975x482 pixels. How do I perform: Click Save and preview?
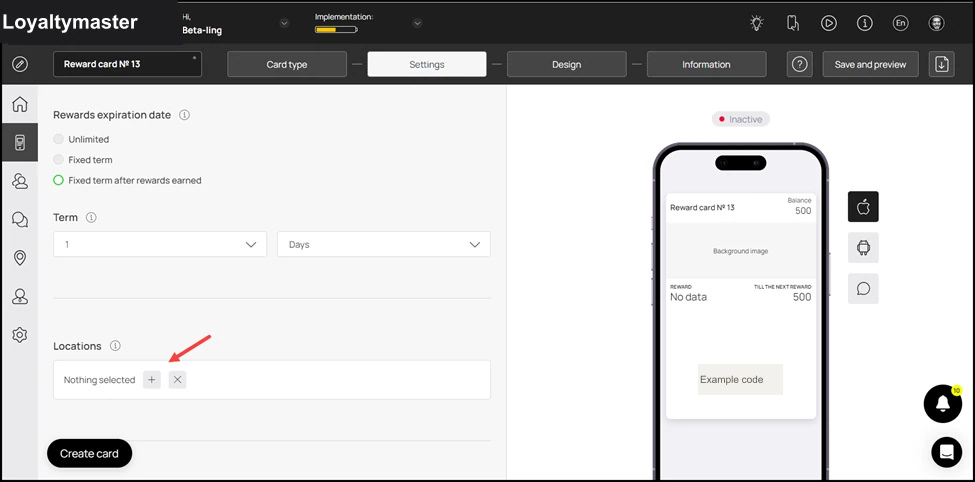[x=871, y=64]
